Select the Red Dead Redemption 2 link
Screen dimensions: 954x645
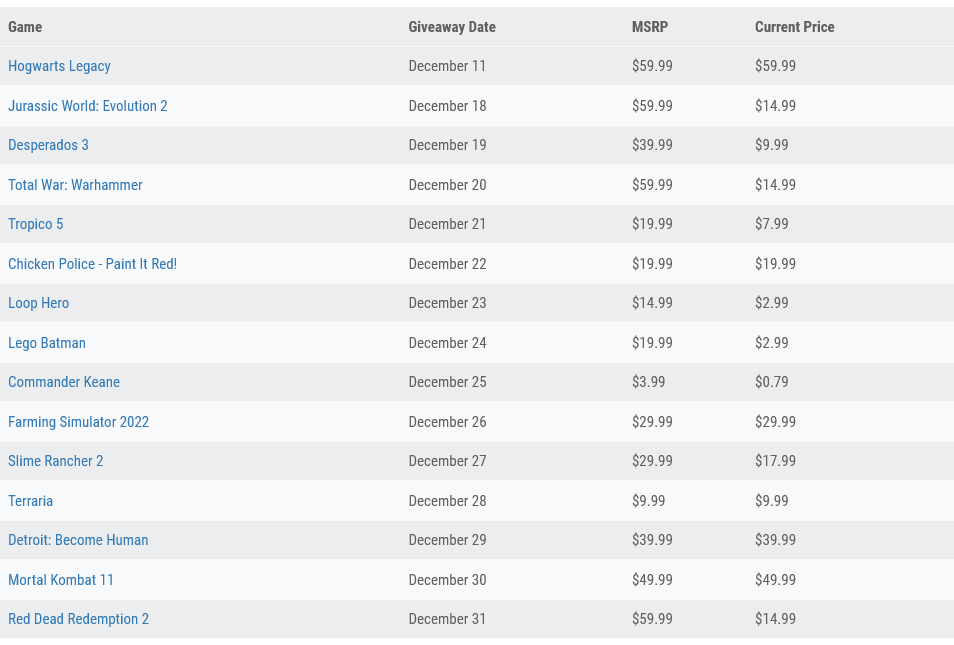click(78, 619)
